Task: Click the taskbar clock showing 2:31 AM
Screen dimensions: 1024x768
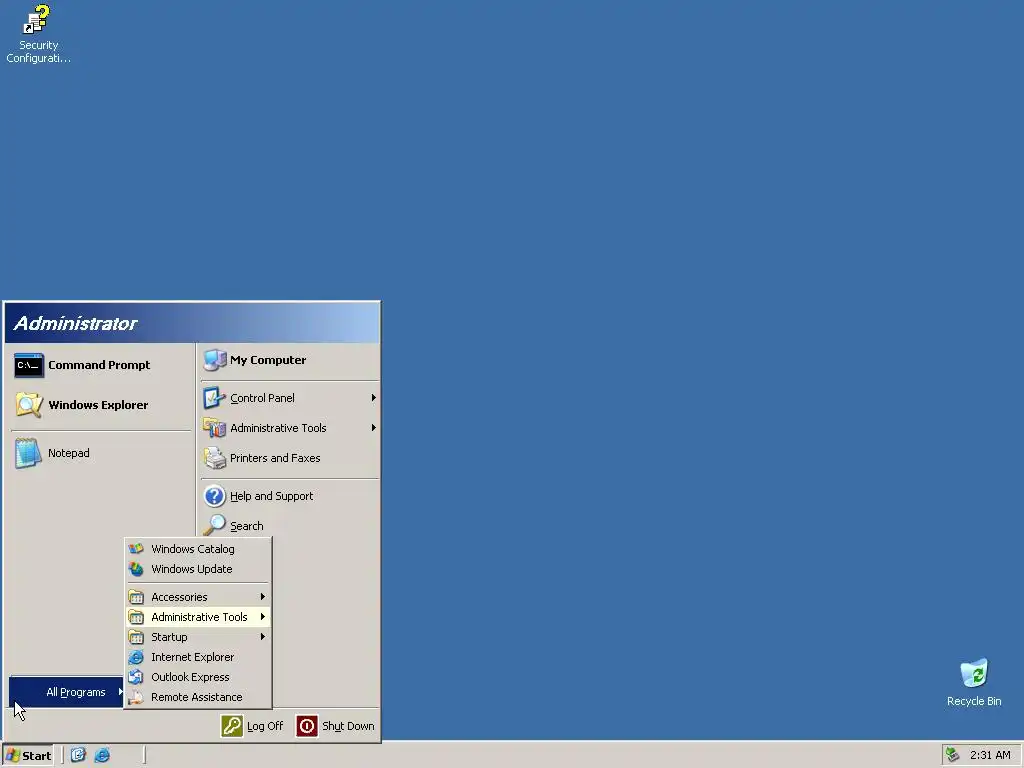Action: 990,755
